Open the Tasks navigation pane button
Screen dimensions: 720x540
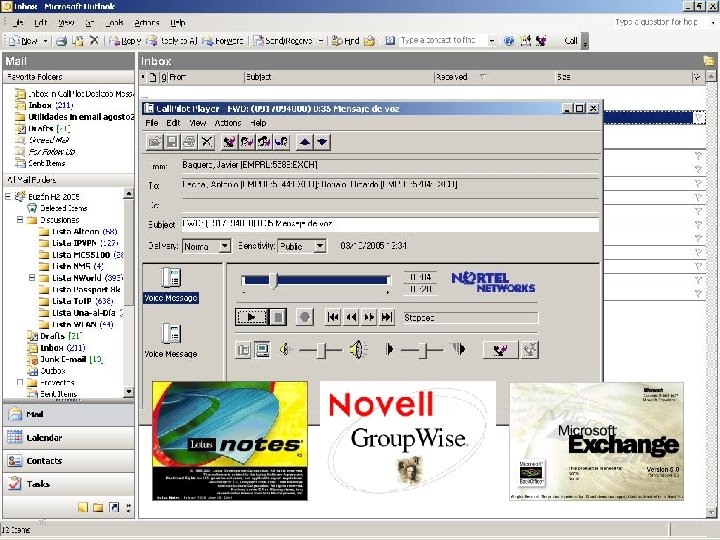pos(69,484)
